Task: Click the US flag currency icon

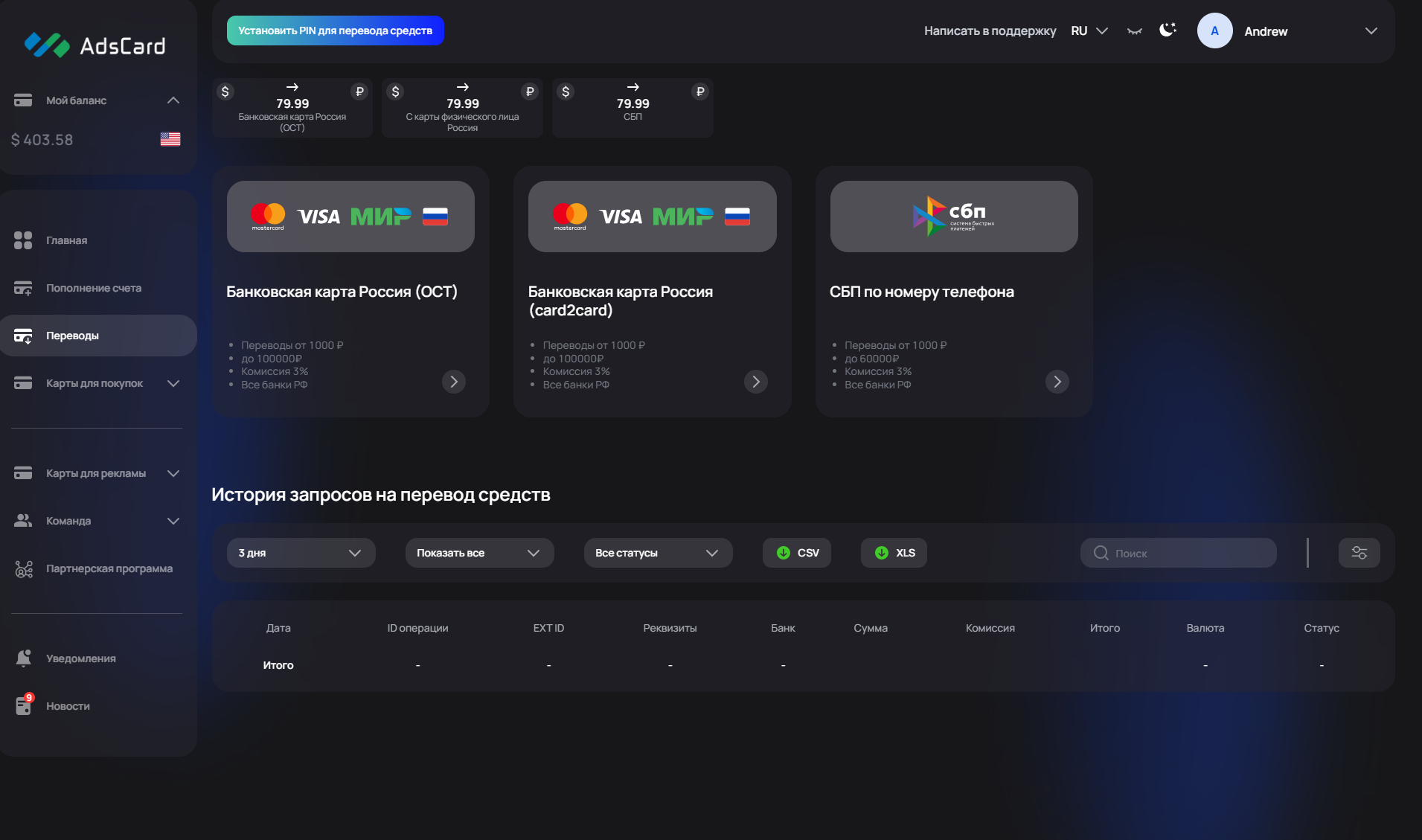Action: click(x=170, y=139)
